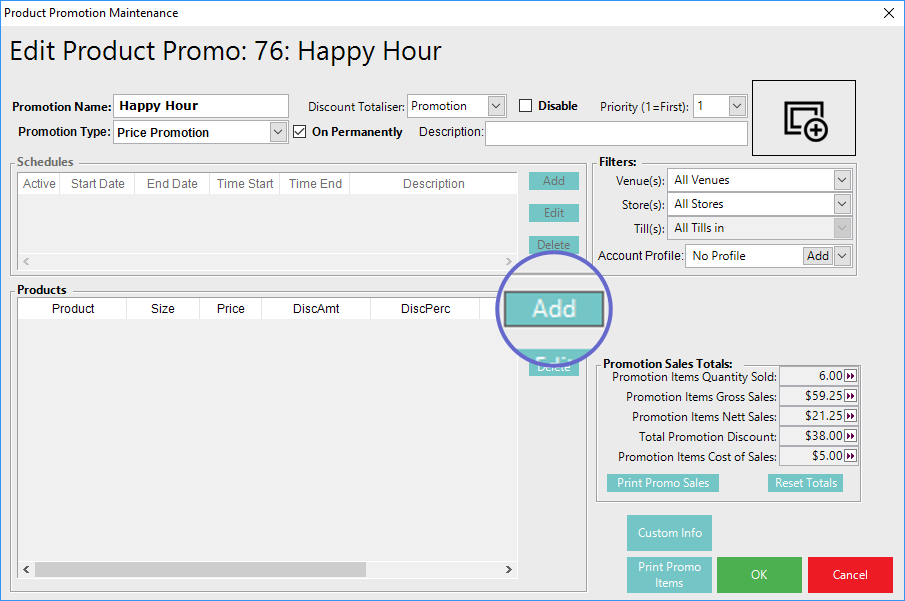The height and width of the screenshot is (601, 905).
Task: Click the green OK button
Action: pos(759,575)
